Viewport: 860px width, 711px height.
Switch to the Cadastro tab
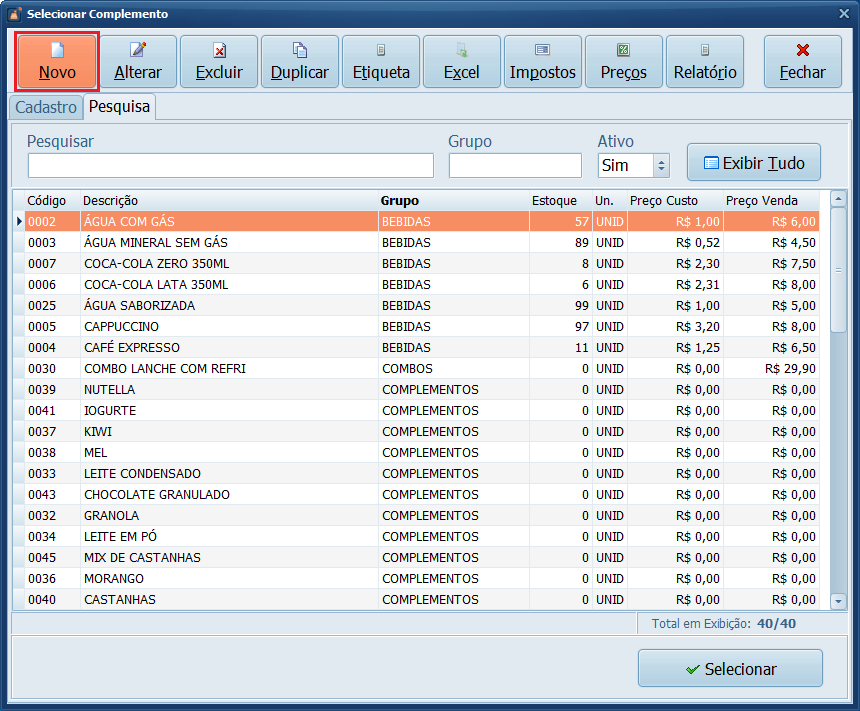[46, 107]
